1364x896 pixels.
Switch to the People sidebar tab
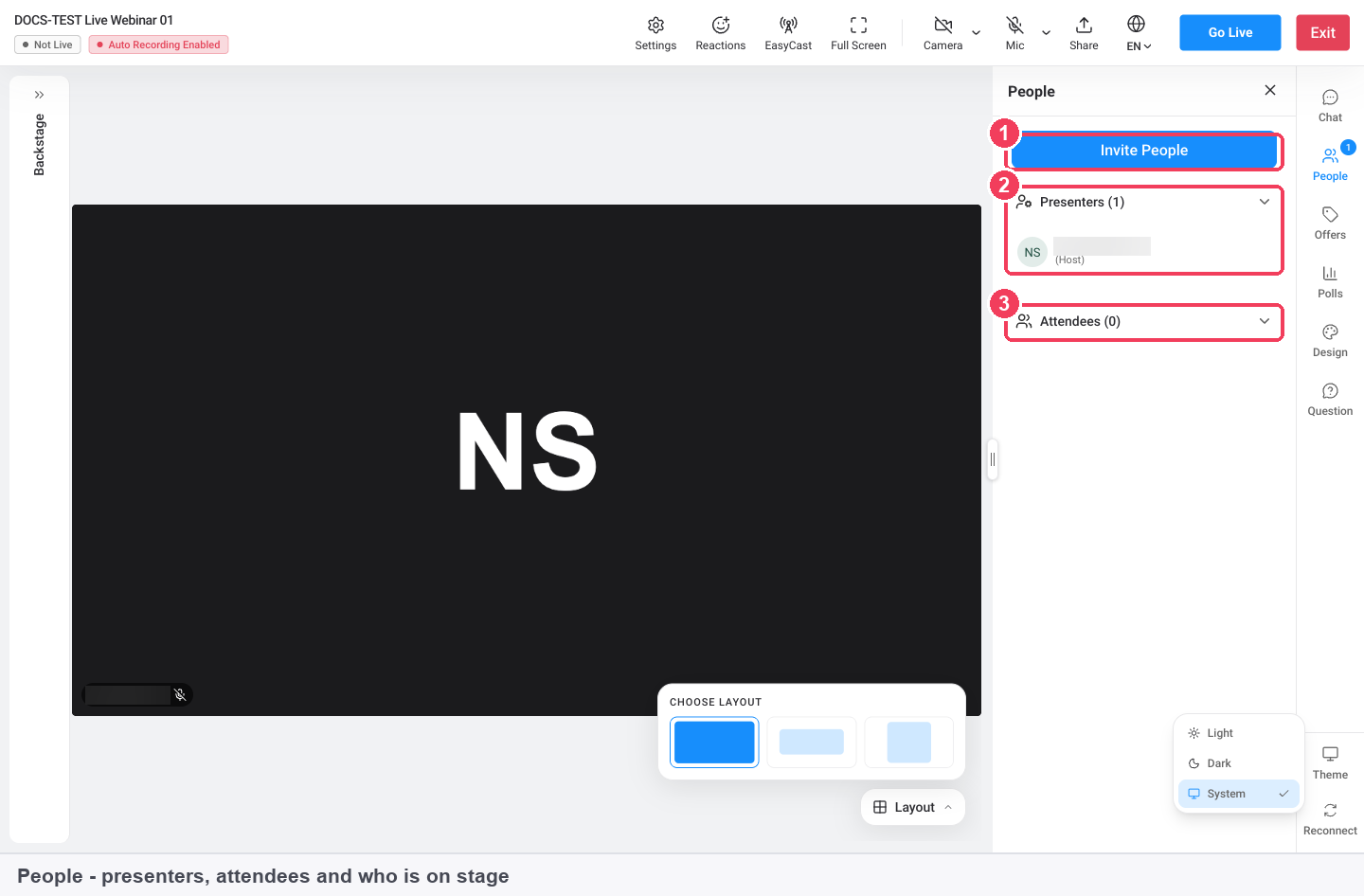click(1330, 165)
